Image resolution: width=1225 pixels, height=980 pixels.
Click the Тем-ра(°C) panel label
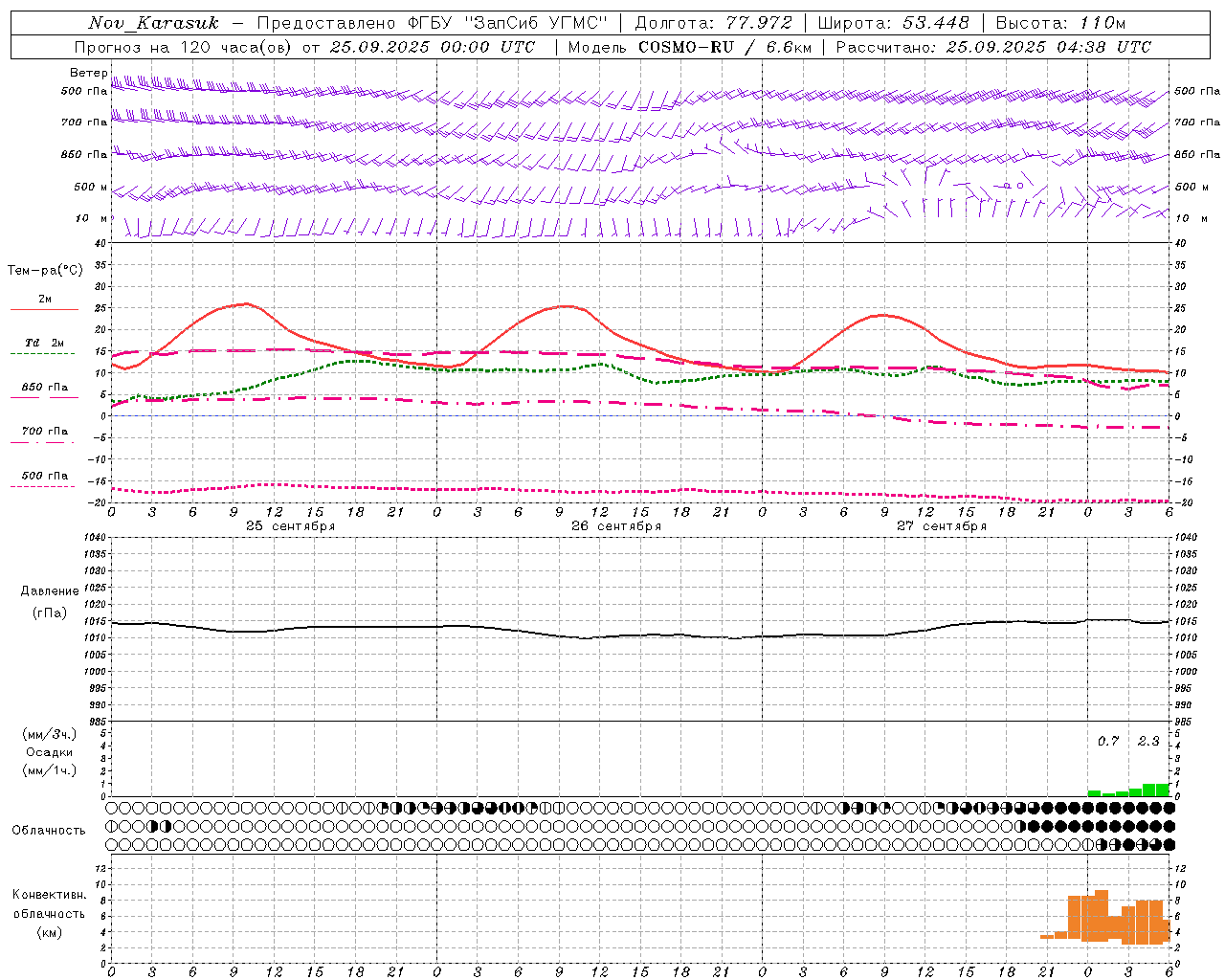(x=45, y=271)
